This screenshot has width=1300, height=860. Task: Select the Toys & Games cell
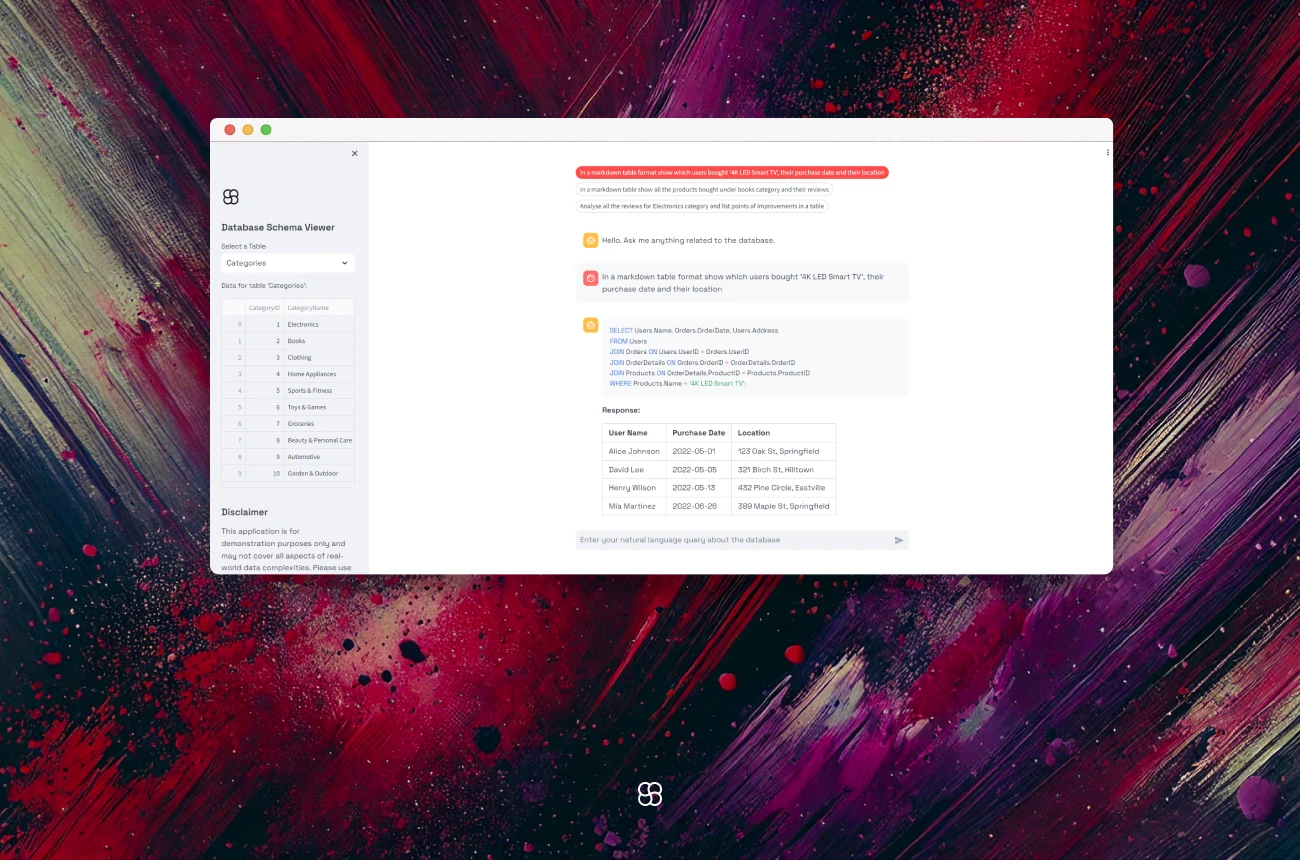coord(319,407)
